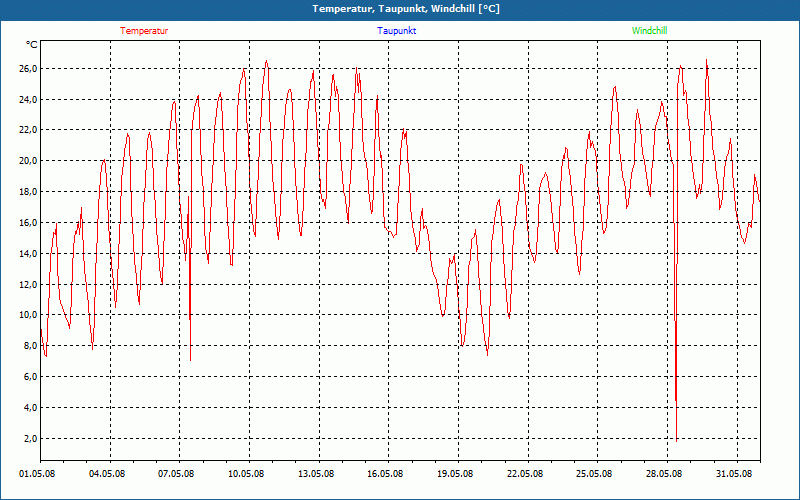Click the 4,0 y-axis value
Screen dimensions: 800x500
coord(31,408)
